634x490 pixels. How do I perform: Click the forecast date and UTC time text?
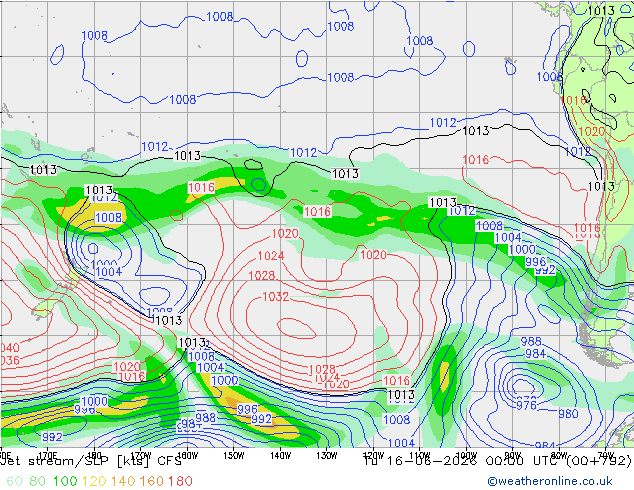pyautogui.click(x=497, y=461)
